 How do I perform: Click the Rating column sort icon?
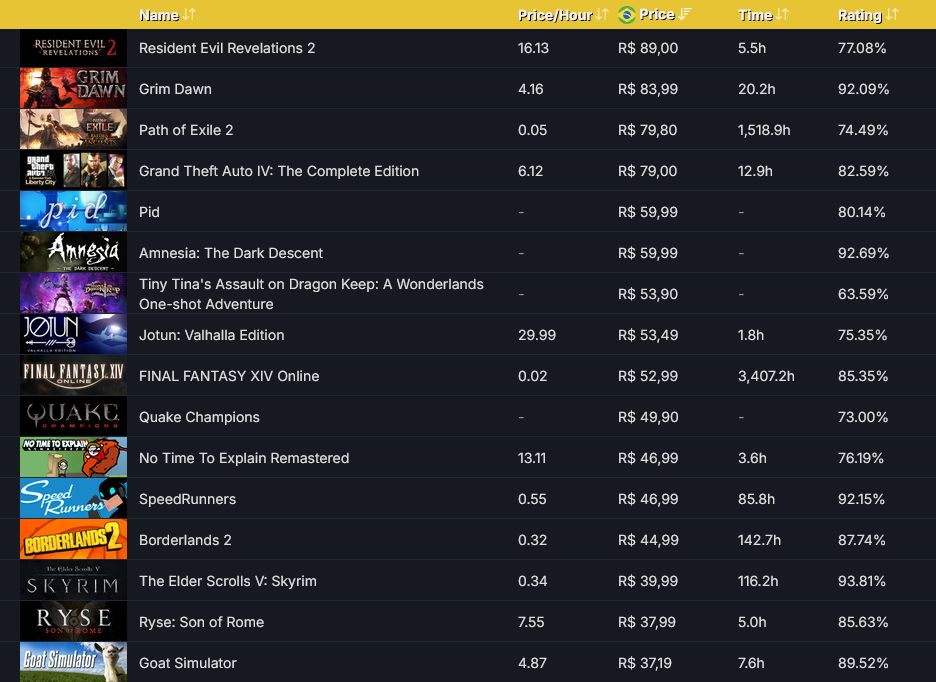892,15
